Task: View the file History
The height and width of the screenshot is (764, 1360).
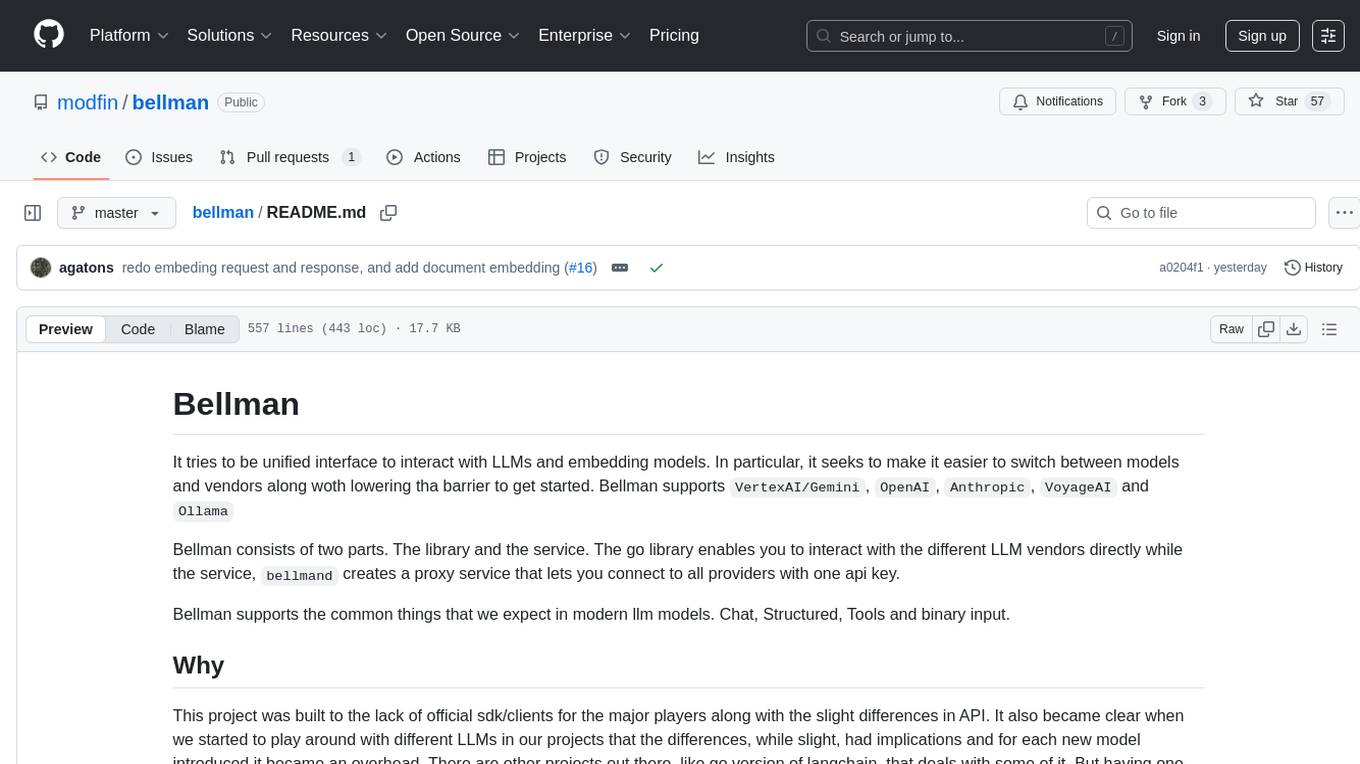Action: tap(1313, 268)
